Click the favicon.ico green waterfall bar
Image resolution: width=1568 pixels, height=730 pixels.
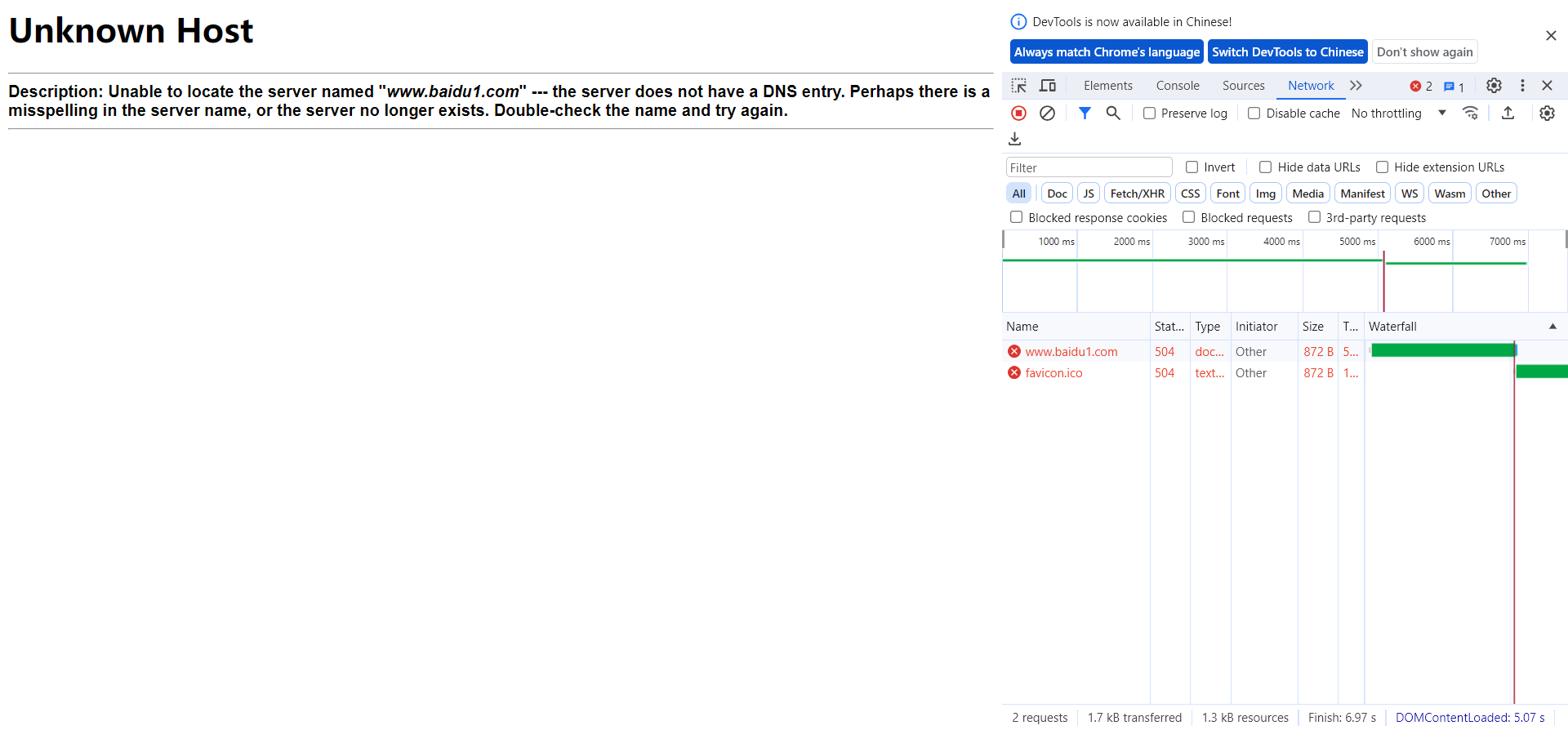click(1542, 372)
